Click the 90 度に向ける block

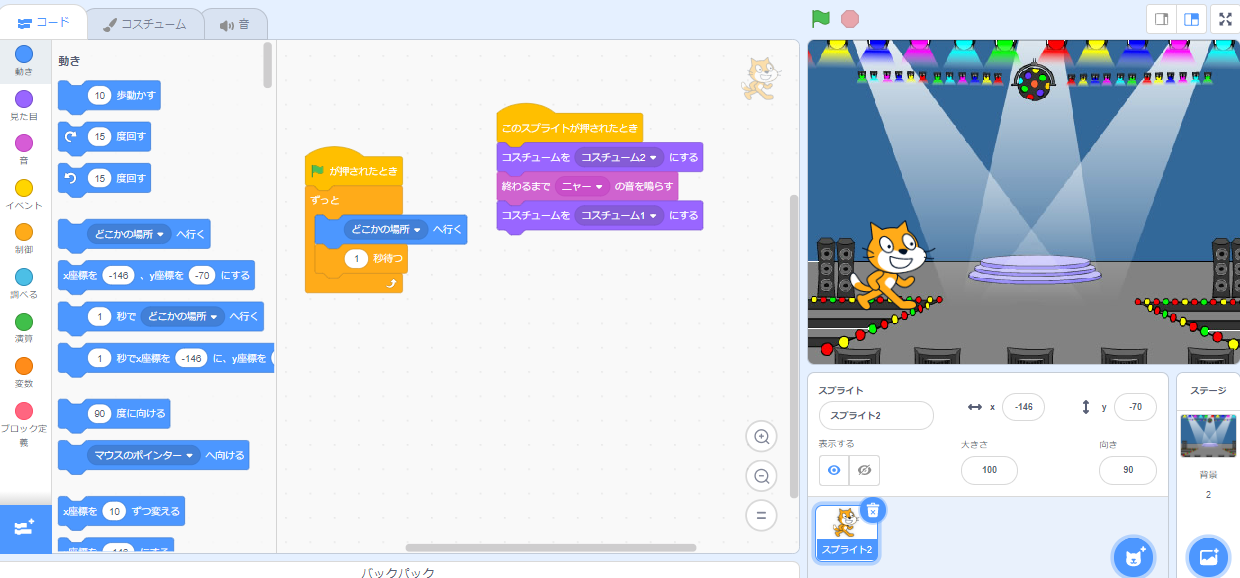[114, 414]
